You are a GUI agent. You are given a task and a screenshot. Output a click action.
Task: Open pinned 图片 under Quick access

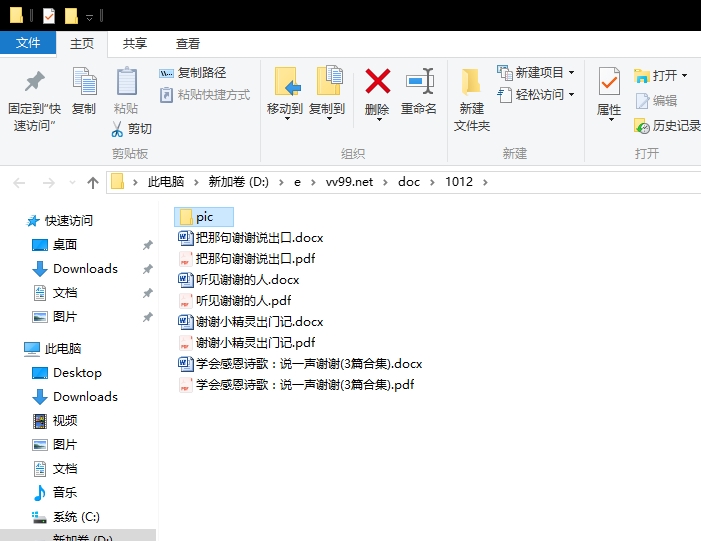point(55,317)
